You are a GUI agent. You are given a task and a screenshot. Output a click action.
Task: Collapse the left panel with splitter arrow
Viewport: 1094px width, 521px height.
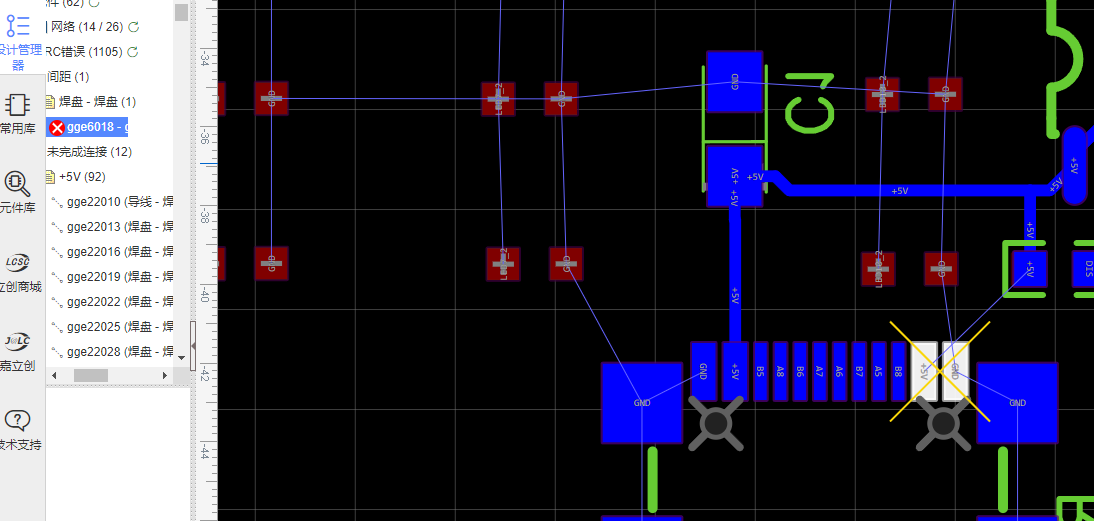193,345
